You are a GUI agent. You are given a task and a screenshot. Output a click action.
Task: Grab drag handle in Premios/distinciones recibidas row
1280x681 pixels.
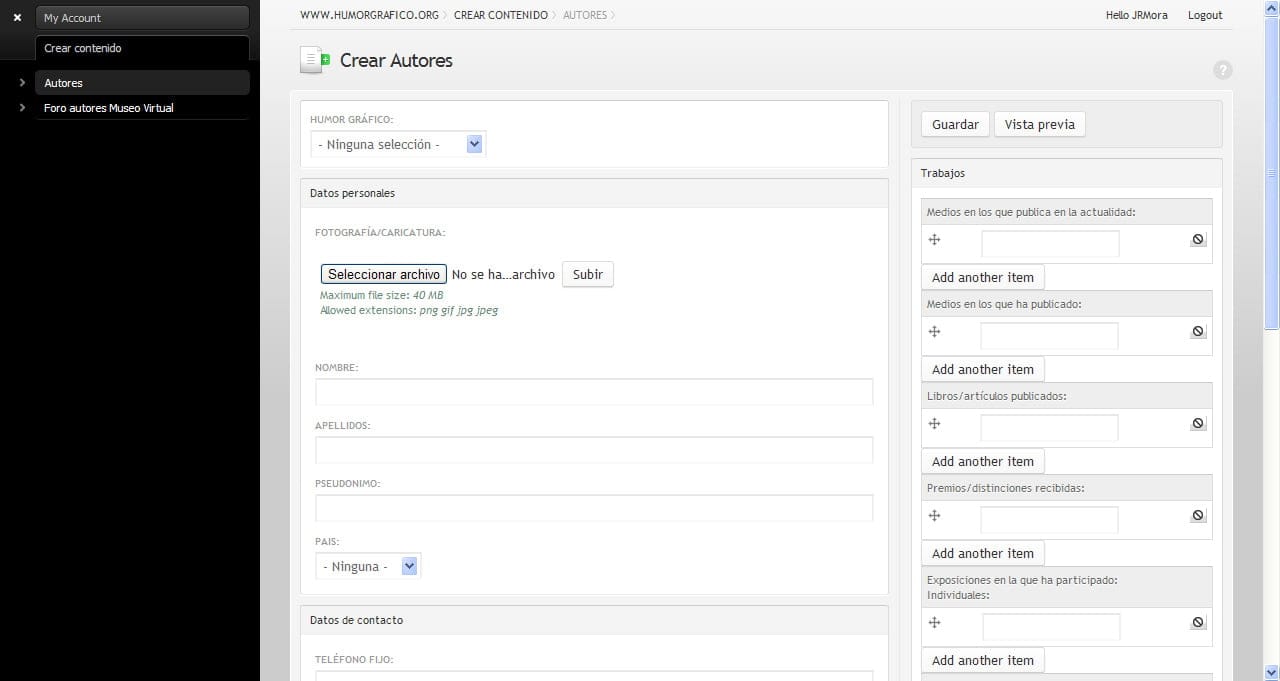pos(935,516)
